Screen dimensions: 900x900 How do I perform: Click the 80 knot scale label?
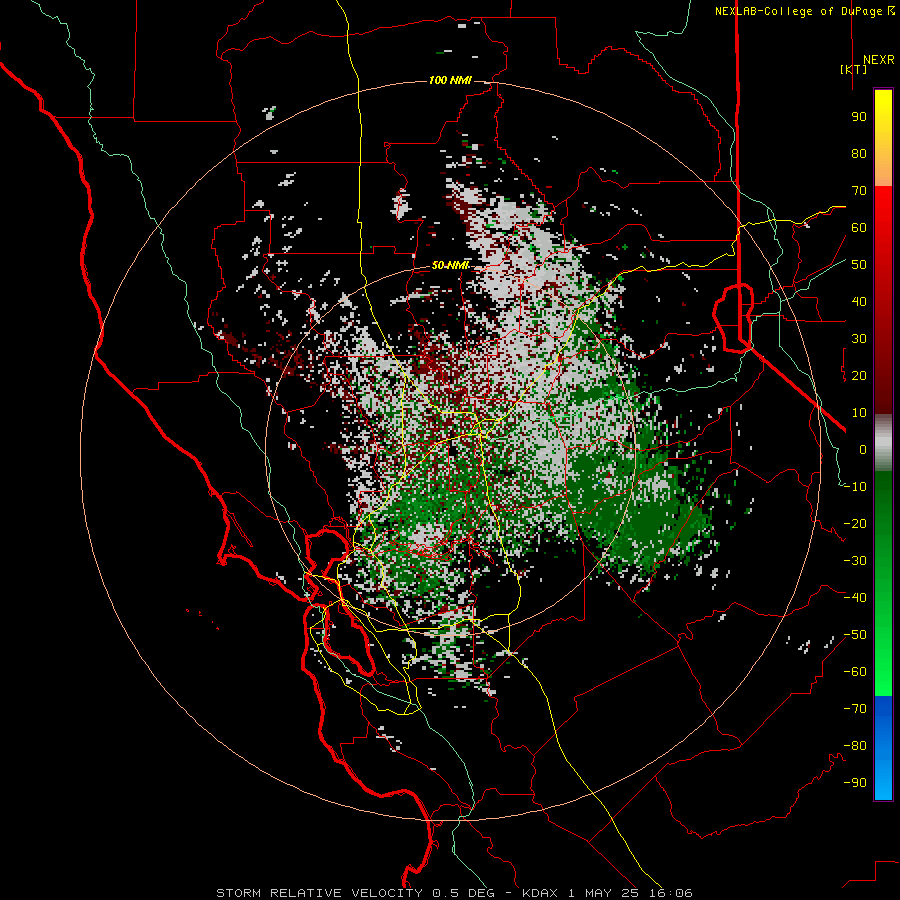(x=859, y=154)
